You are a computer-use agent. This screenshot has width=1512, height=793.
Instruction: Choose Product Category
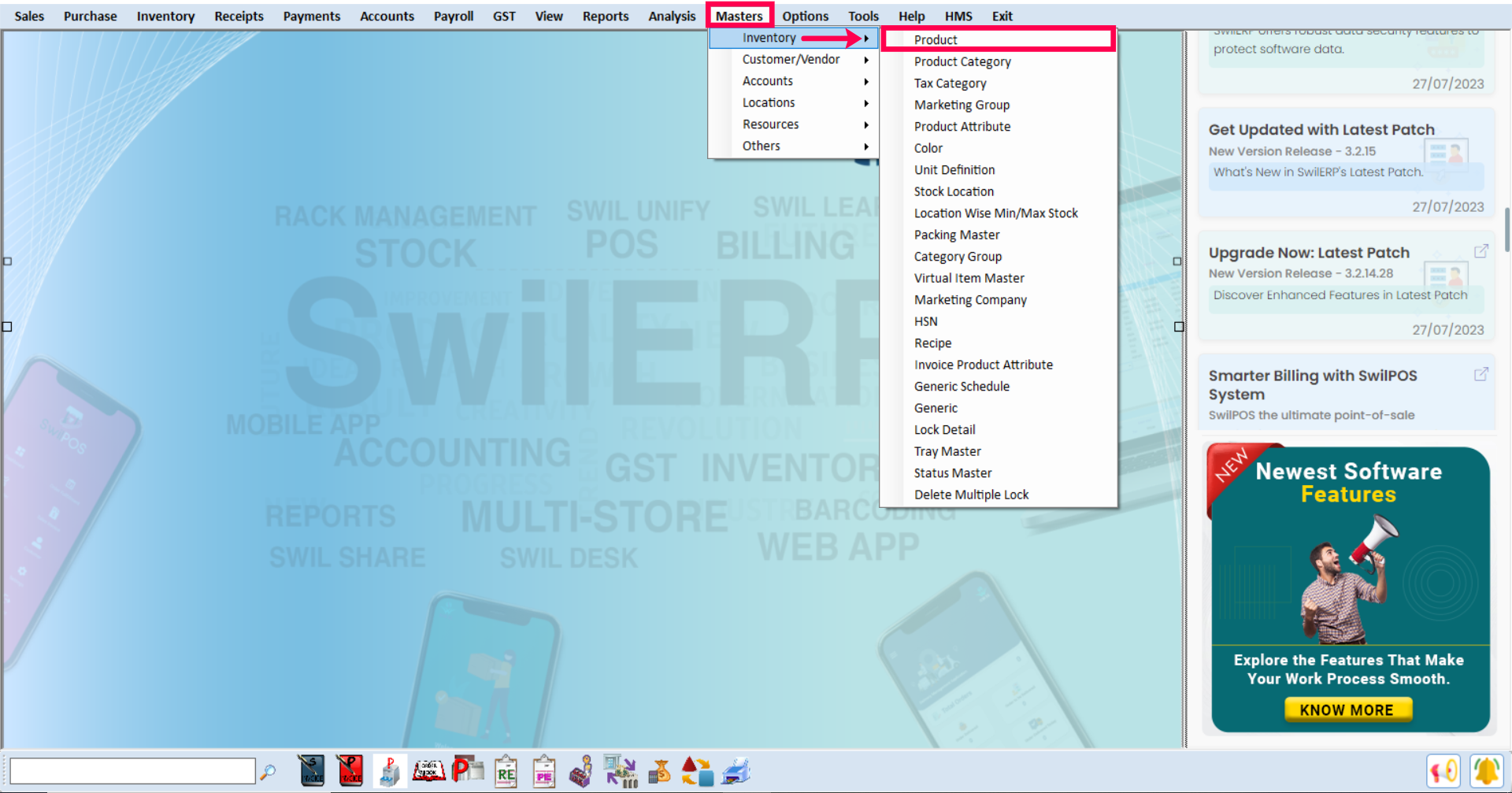pyautogui.click(x=999, y=61)
